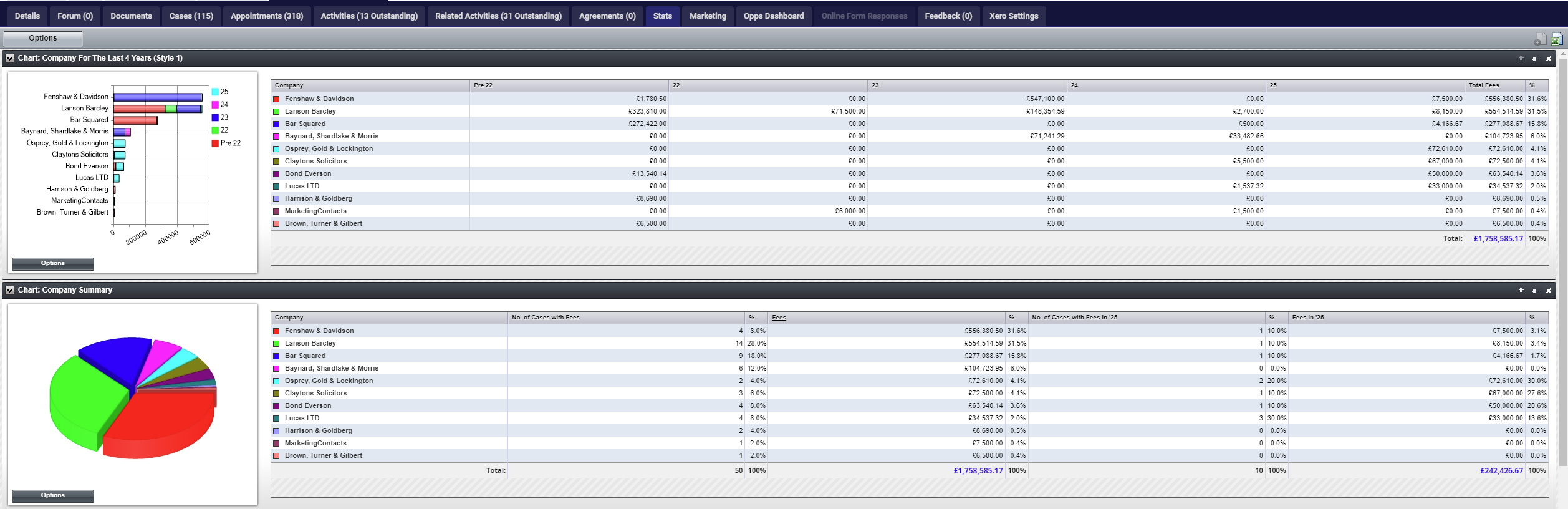
Task: Click the Export to Excel icon
Action: coord(1556,39)
